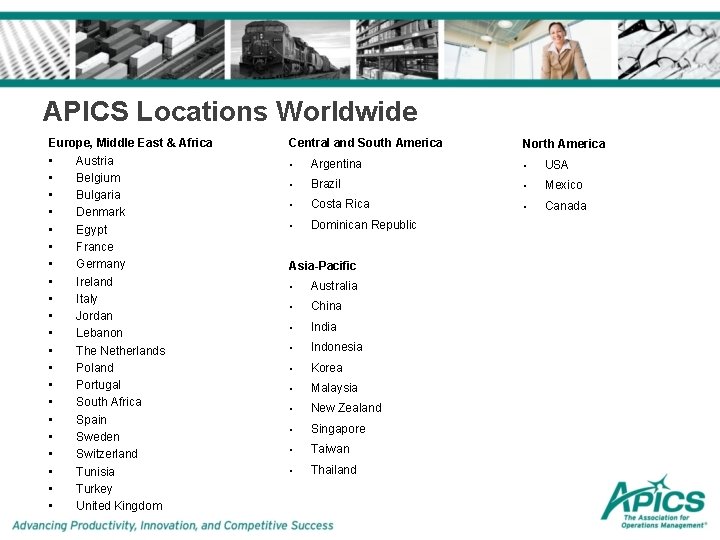The width and height of the screenshot is (720, 540).
Task: Select 'Poland' in the list
Action: coord(95,368)
